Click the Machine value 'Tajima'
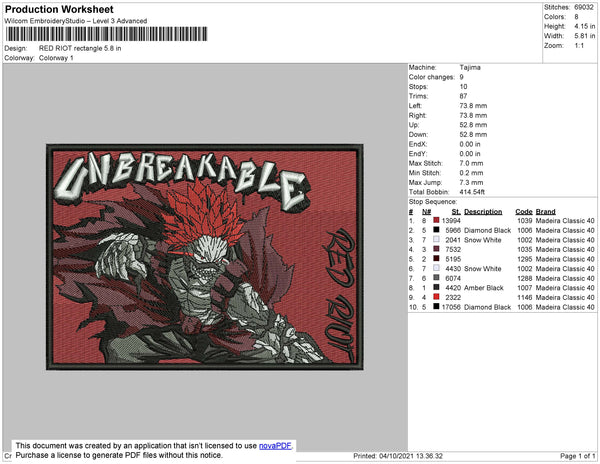 (470, 67)
